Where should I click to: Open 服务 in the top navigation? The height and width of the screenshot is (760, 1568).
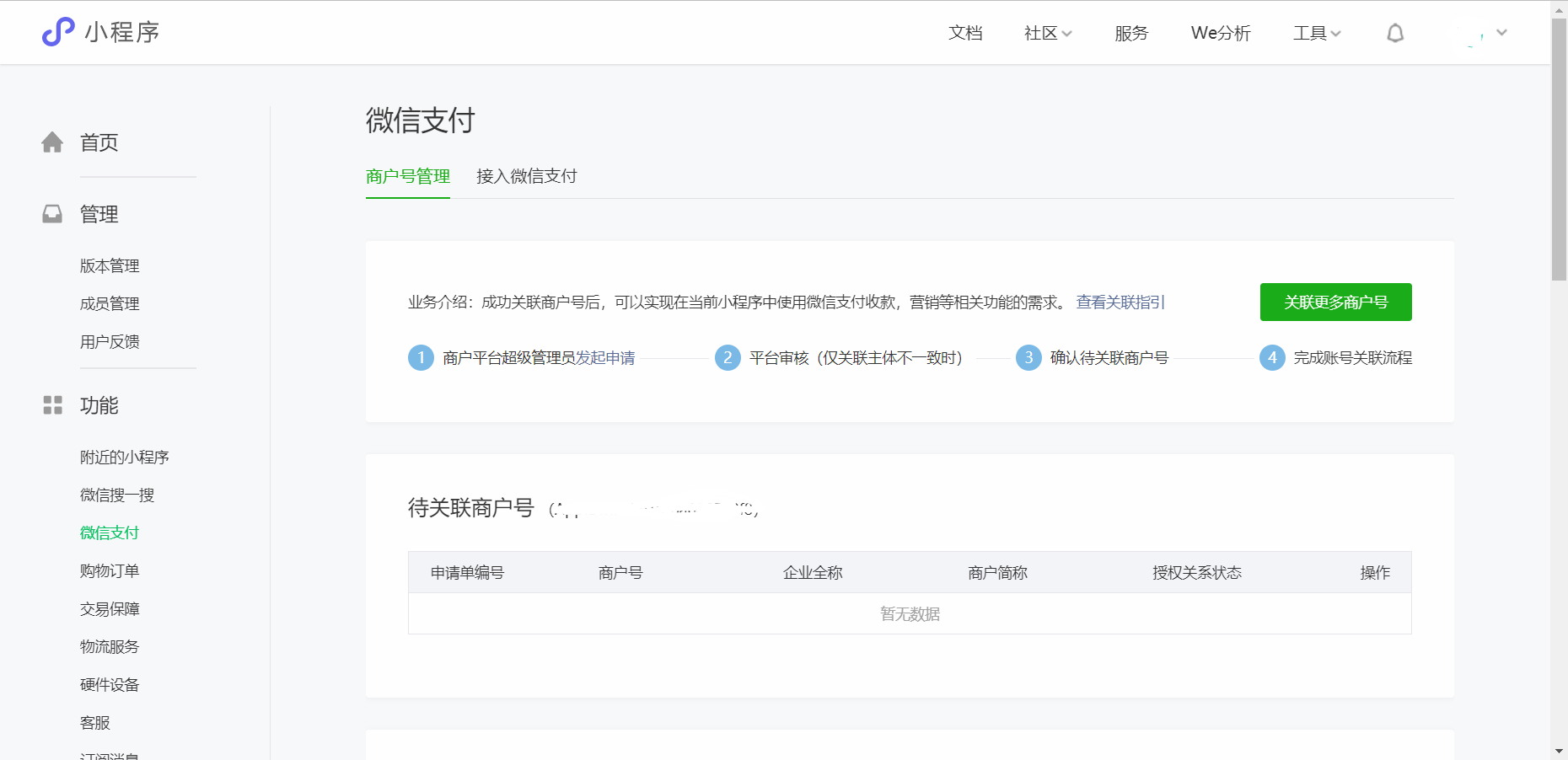[x=1131, y=33]
